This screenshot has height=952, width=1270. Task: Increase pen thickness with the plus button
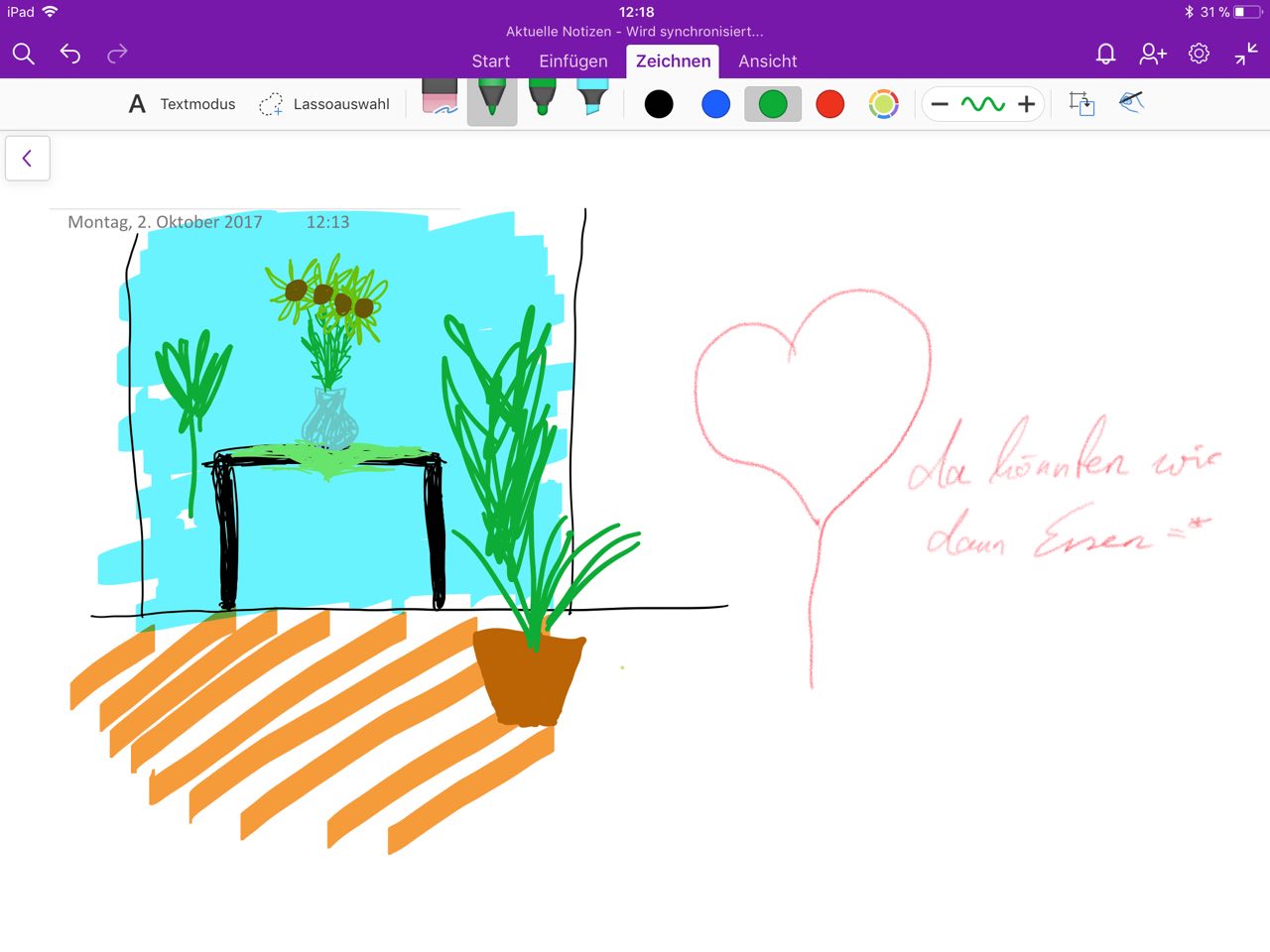tap(1026, 104)
